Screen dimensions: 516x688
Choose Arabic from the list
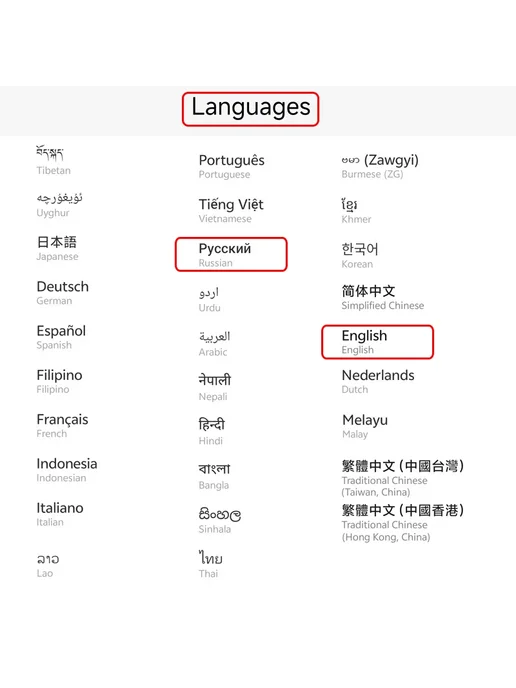pyautogui.click(x=214, y=344)
